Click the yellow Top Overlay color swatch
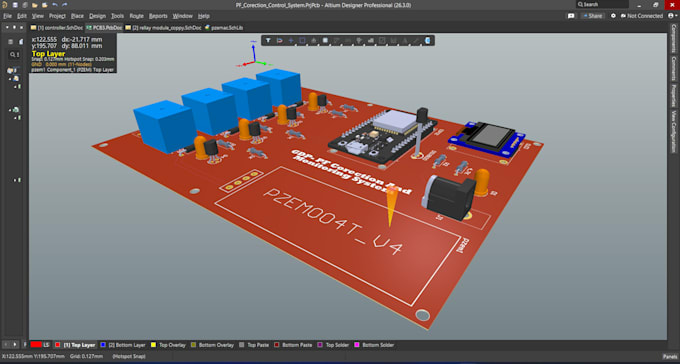 [153, 345]
